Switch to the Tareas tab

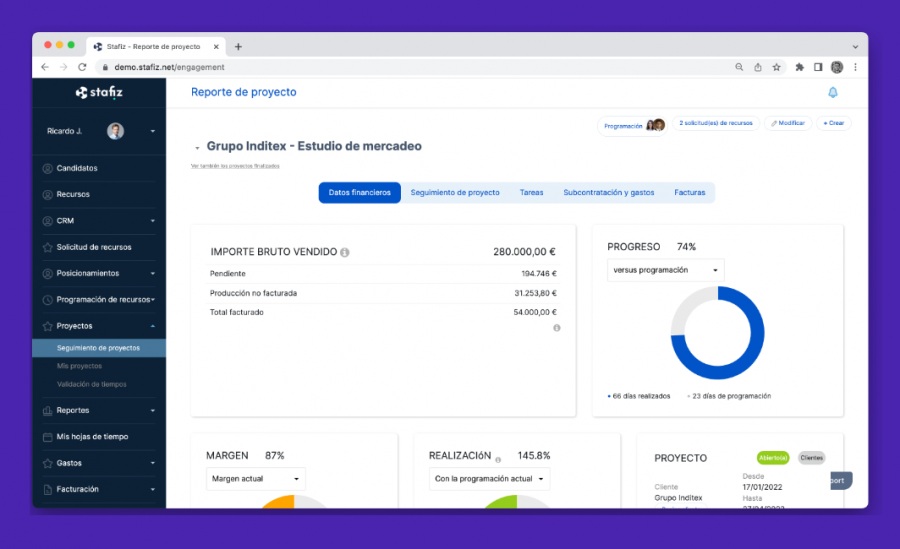532,192
